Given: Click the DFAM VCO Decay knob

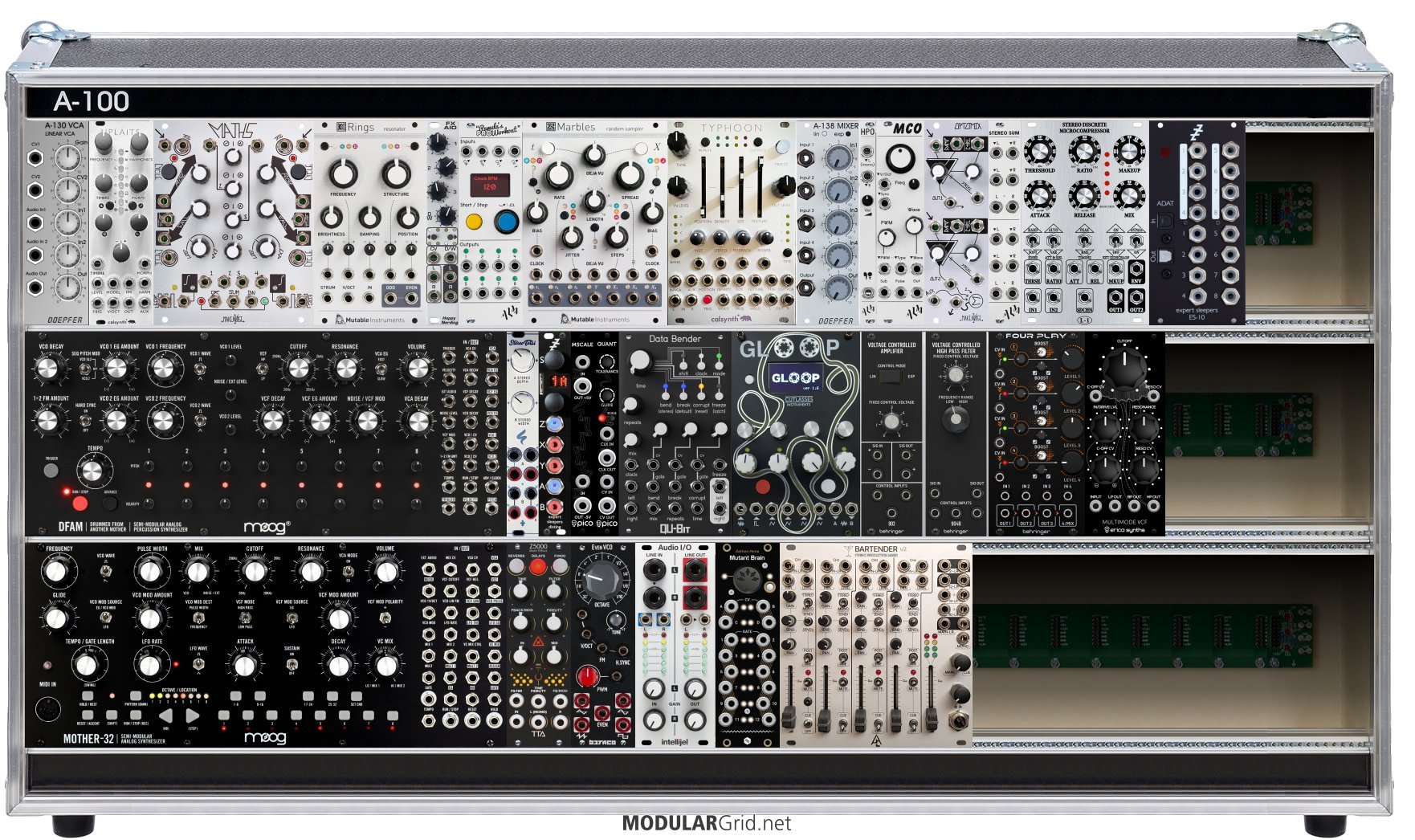Looking at the screenshot, I should 49,368.
